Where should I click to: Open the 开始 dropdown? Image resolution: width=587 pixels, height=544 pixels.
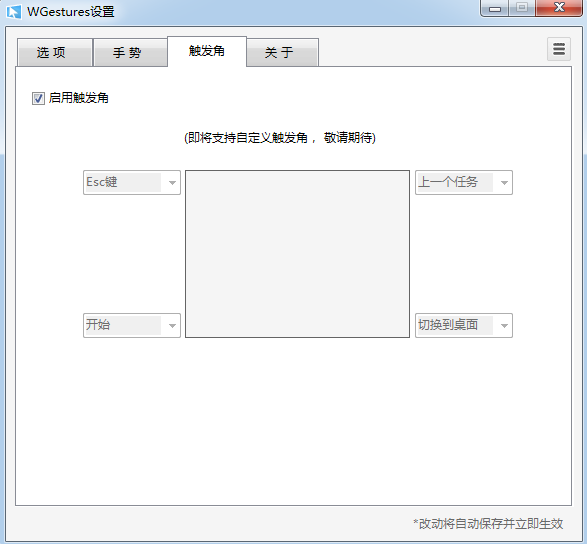coord(132,325)
